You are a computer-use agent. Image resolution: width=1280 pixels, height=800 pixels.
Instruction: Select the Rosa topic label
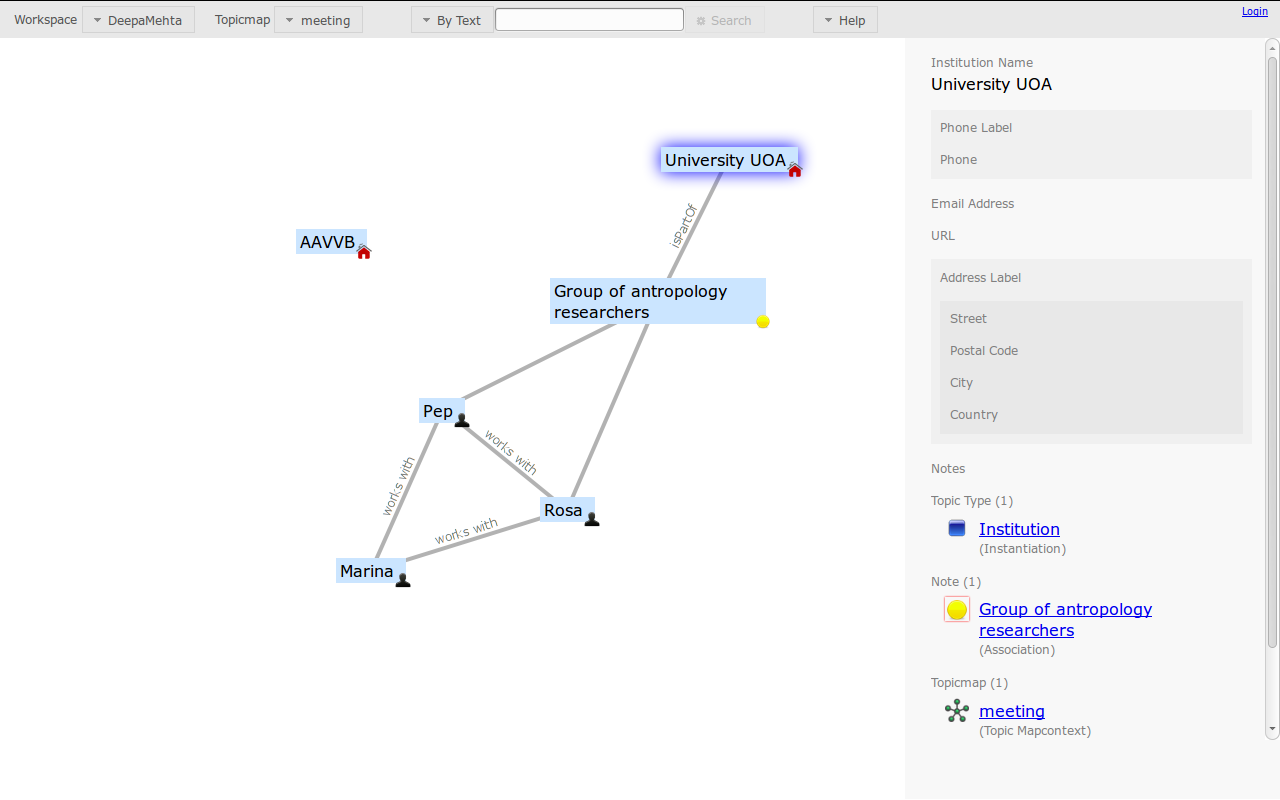coord(563,510)
